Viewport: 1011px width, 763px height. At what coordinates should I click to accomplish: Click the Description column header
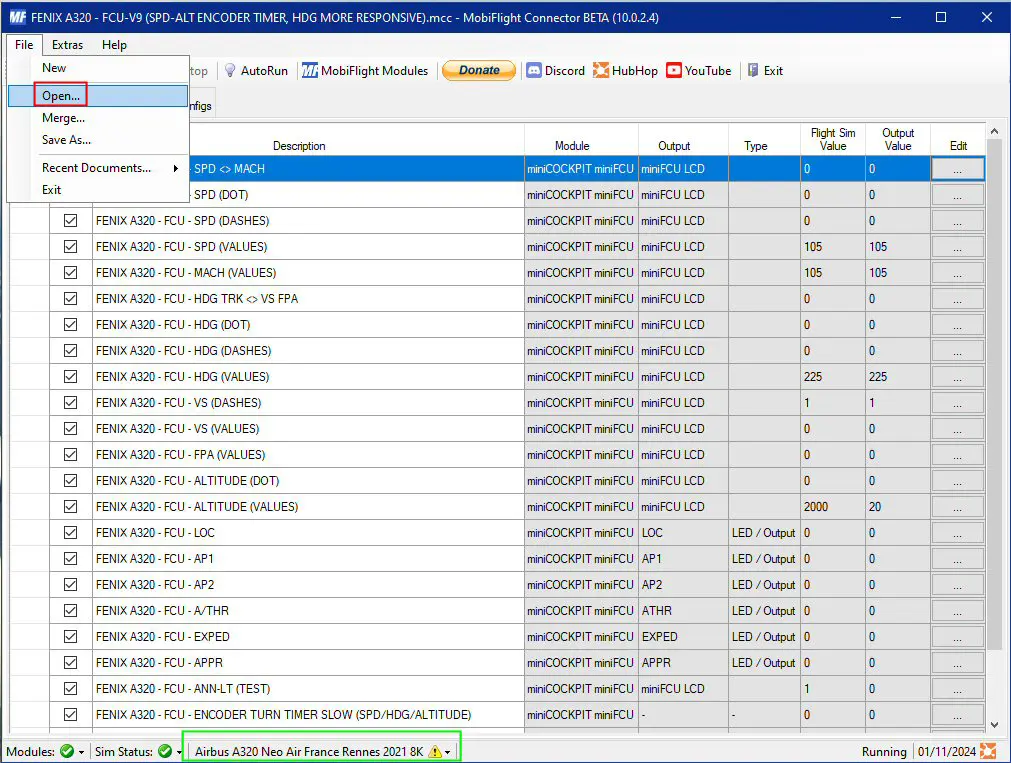(299, 146)
